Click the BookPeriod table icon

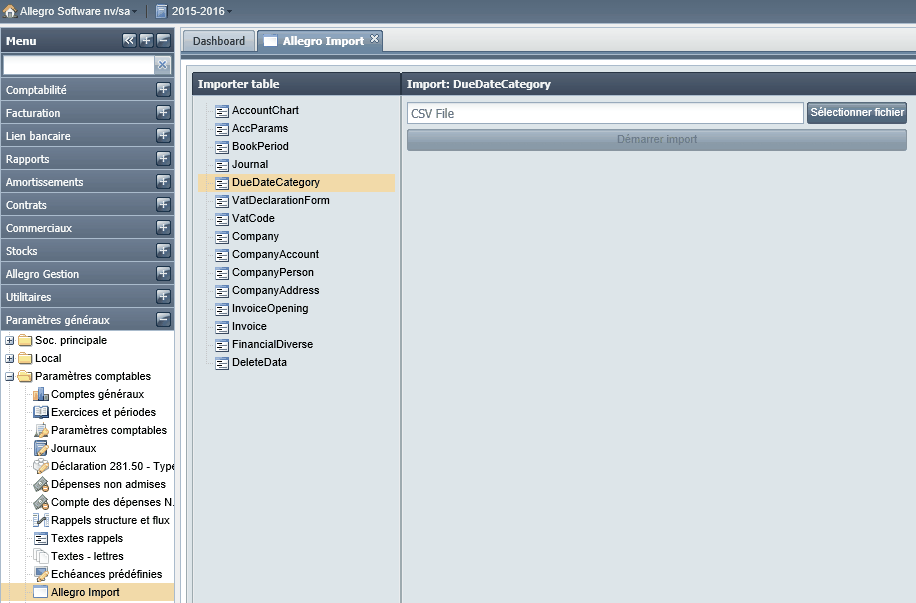click(x=222, y=147)
